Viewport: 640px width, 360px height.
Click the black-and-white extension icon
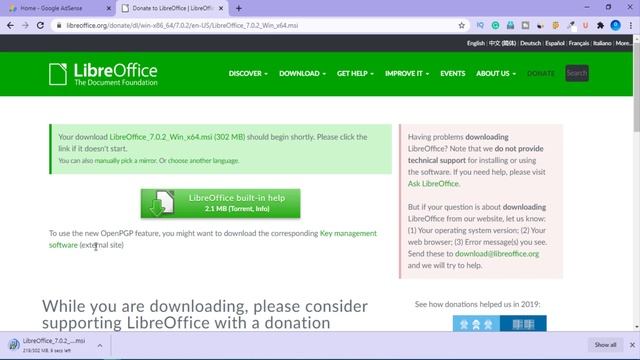pyautogui.click(x=540, y=25)
